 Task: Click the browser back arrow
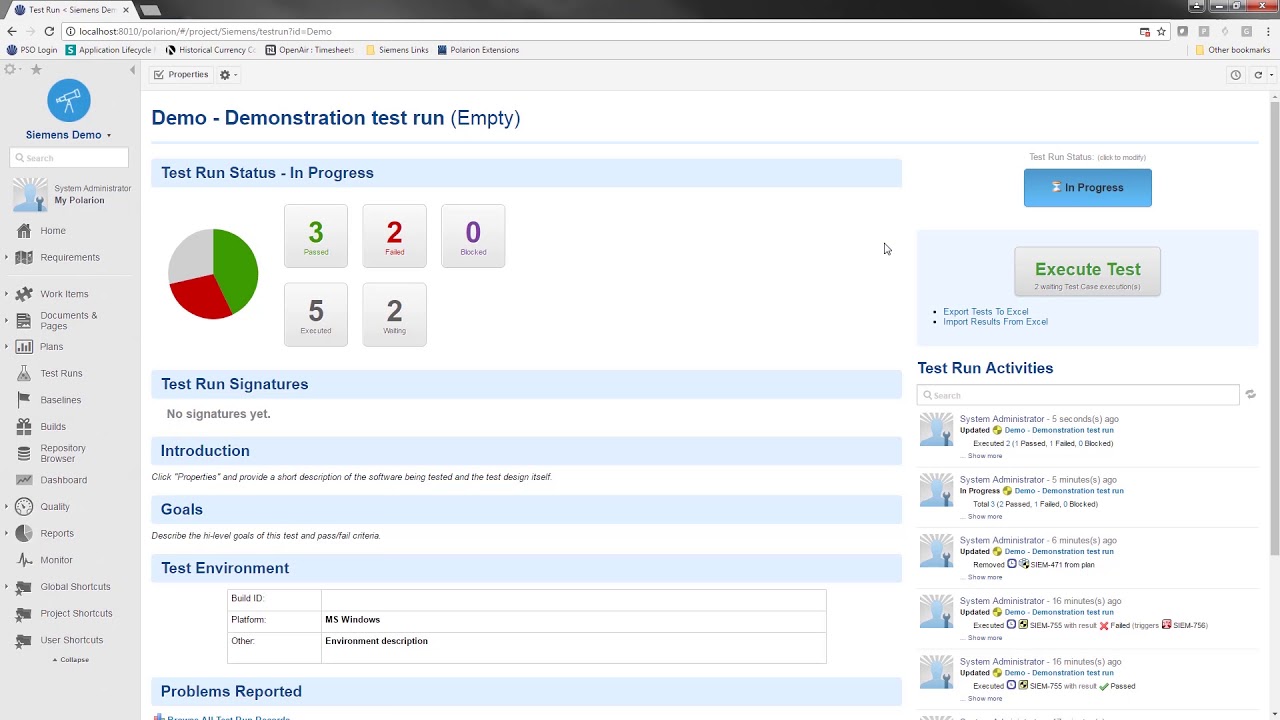[x=12, y=31]
